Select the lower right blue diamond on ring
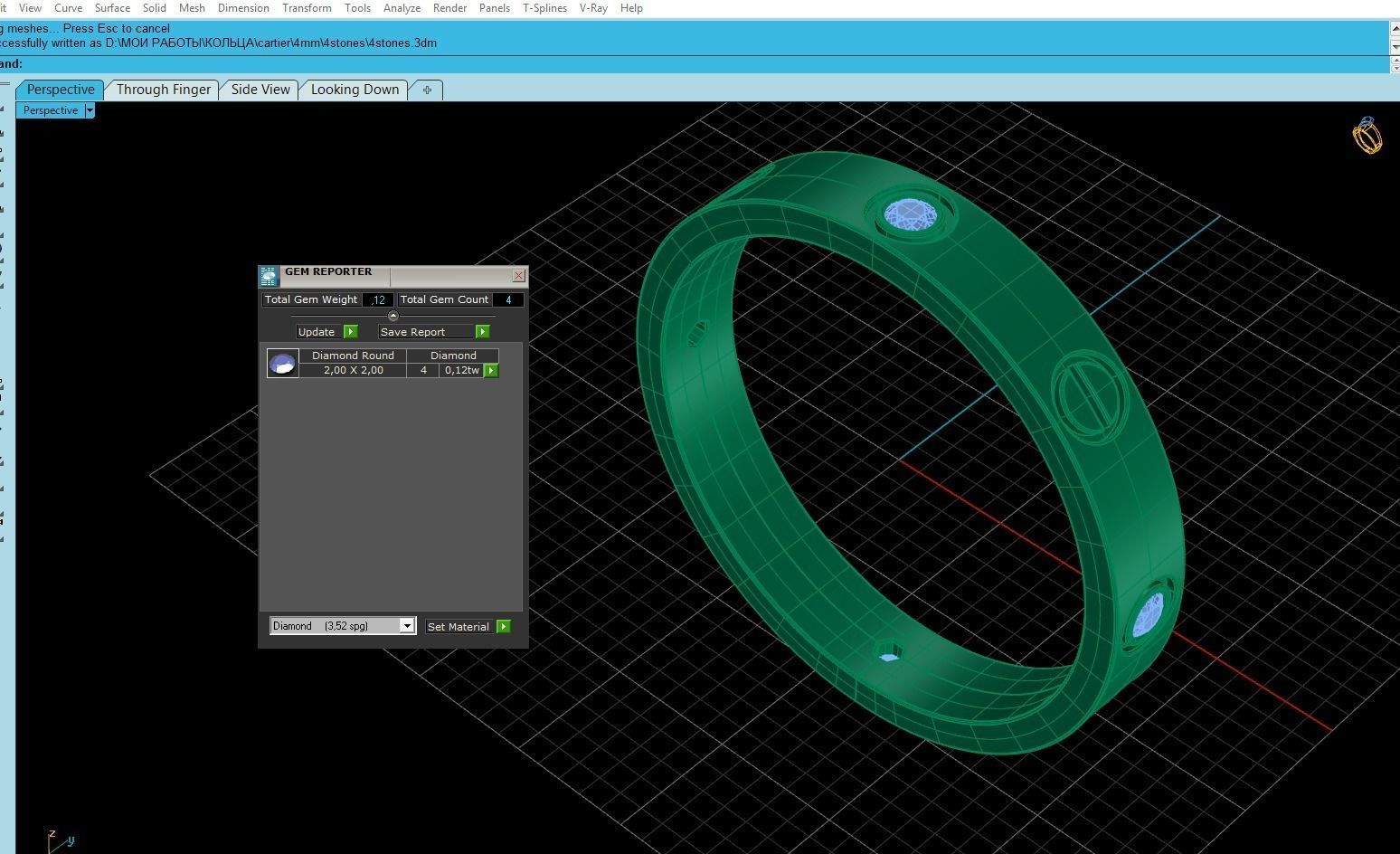This screenshot has height=854, width=1400. [x=1148, y=615]
